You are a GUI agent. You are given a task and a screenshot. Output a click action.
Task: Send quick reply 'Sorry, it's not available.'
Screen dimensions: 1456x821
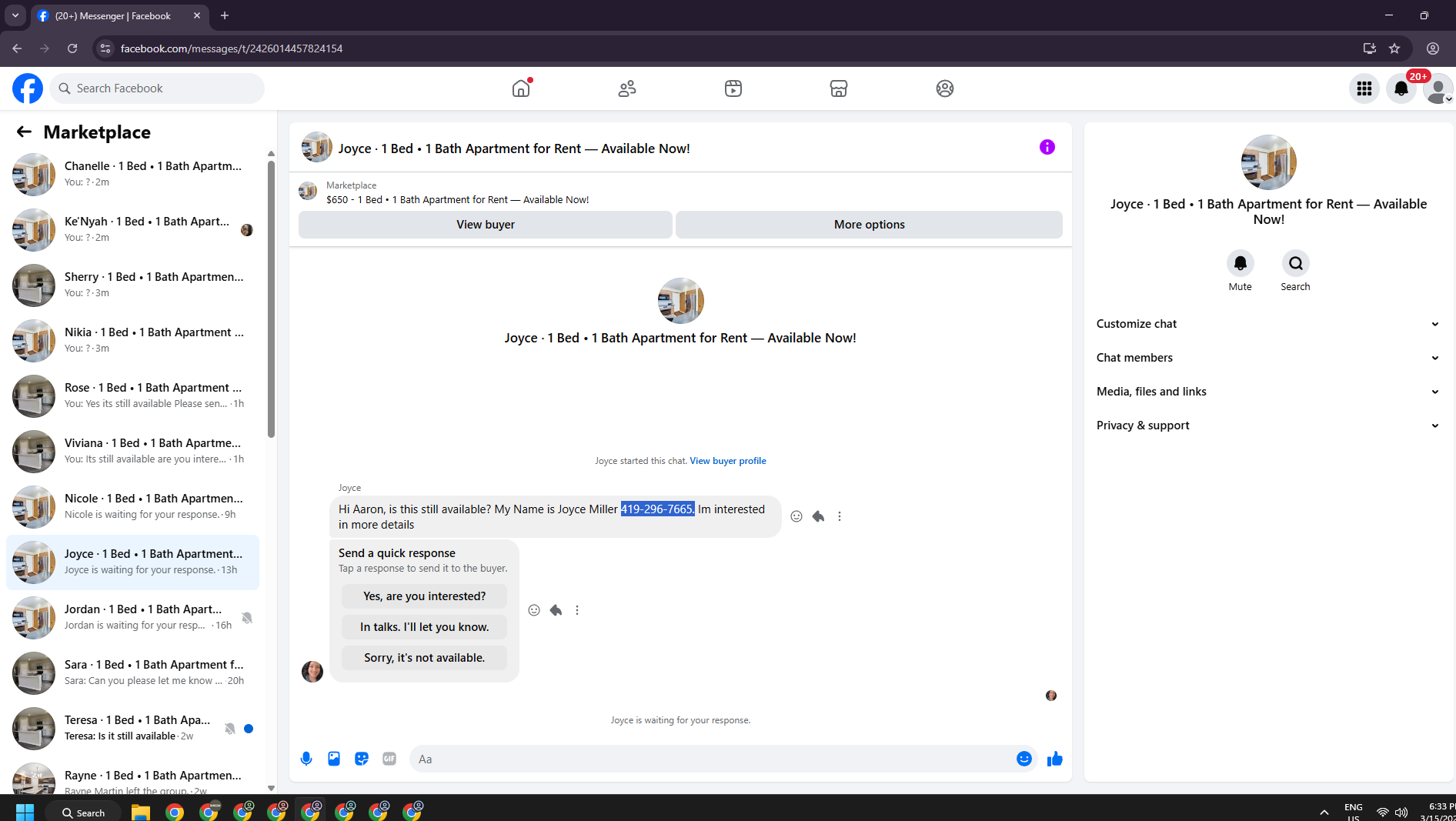425,658
